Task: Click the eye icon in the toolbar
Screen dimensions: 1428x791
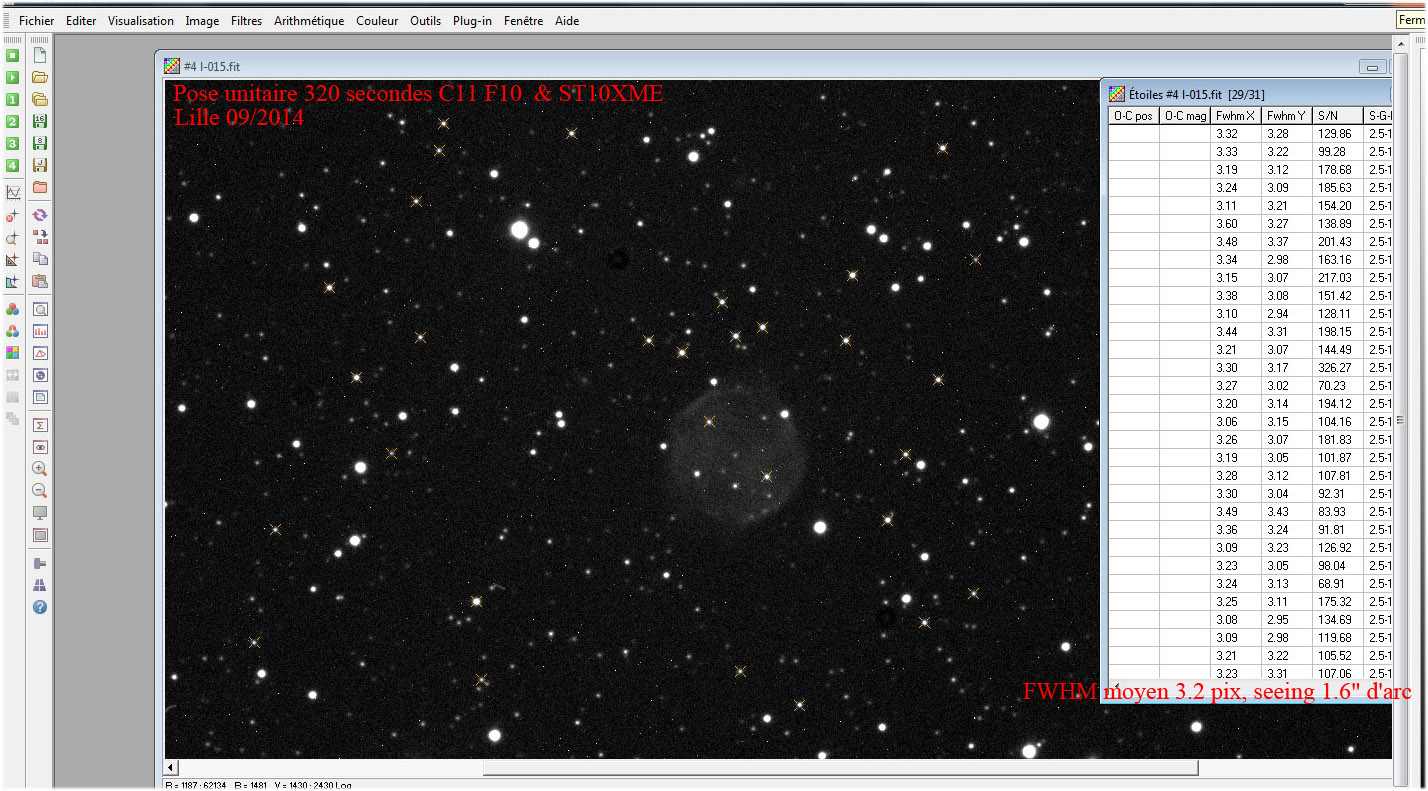Action: click(x=40, y=447)
